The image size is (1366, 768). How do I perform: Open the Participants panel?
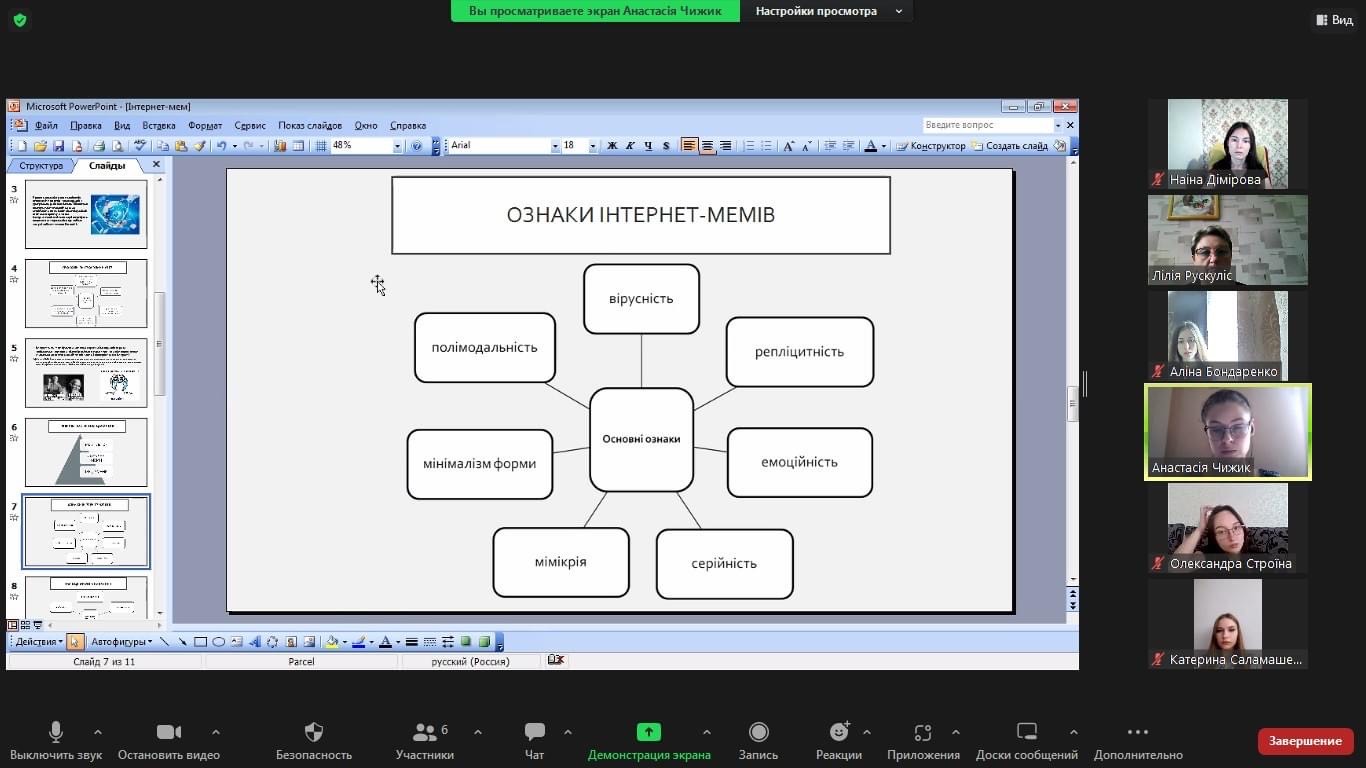tap(424, 733)
